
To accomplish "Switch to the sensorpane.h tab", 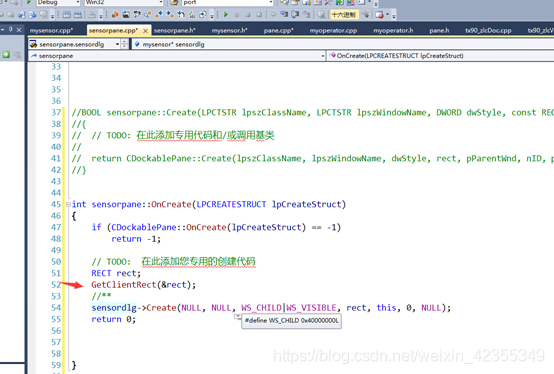I will (175, 30).
